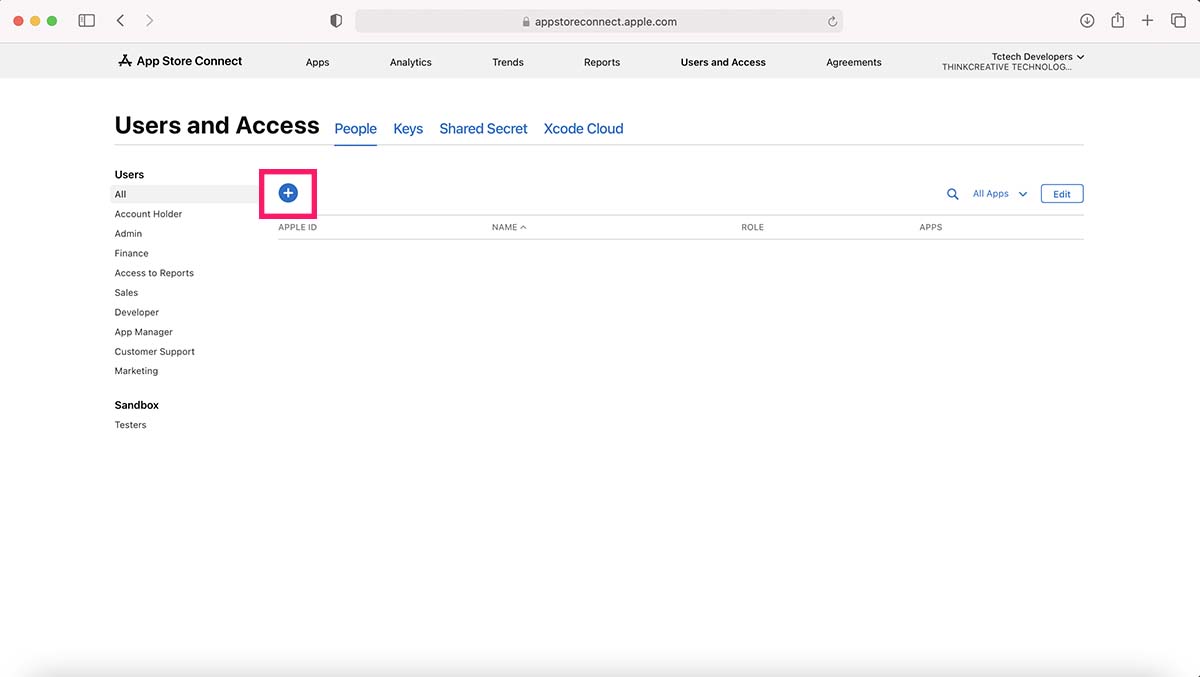
Task: Go forward with Safari forward arrow
Action: (x=150, y=21)
